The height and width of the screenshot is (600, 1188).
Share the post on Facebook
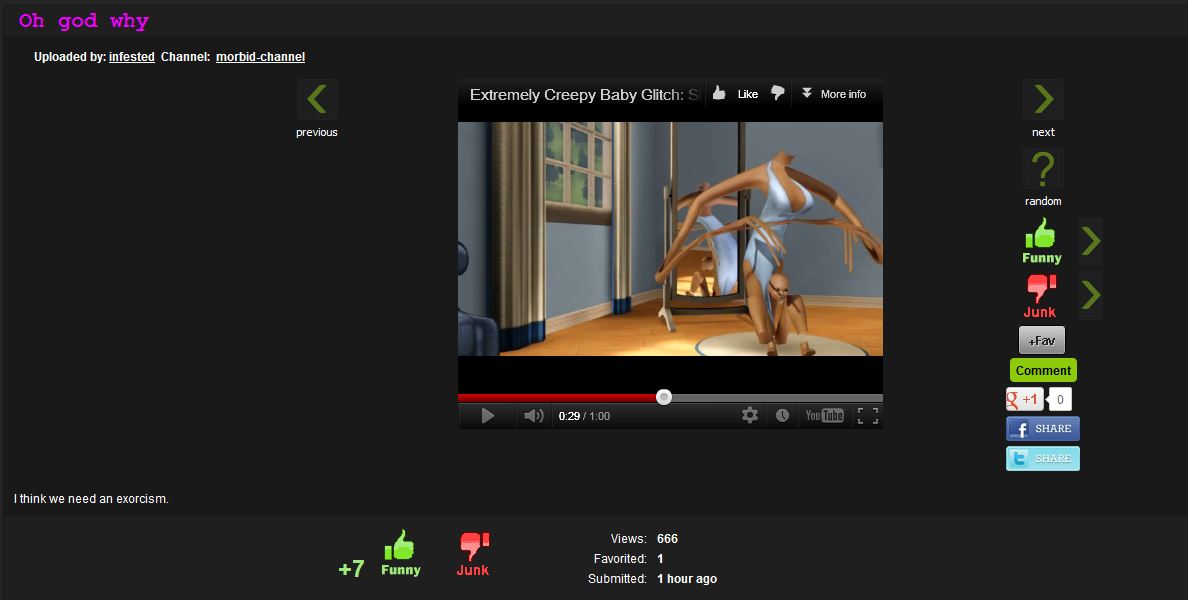(1043, 429)
